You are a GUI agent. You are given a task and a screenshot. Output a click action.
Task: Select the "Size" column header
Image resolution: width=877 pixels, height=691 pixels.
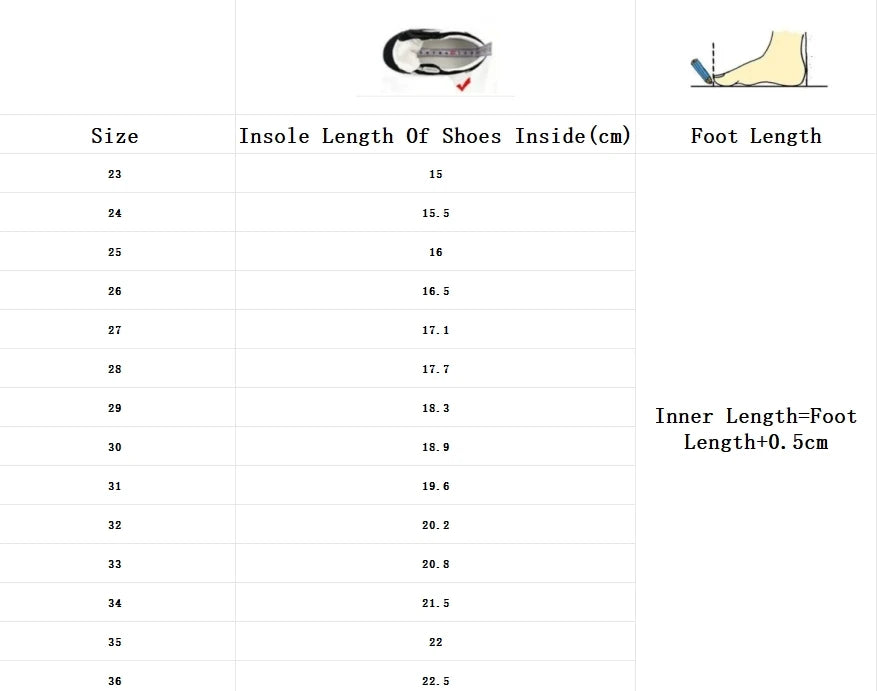(x=115, y=136)
